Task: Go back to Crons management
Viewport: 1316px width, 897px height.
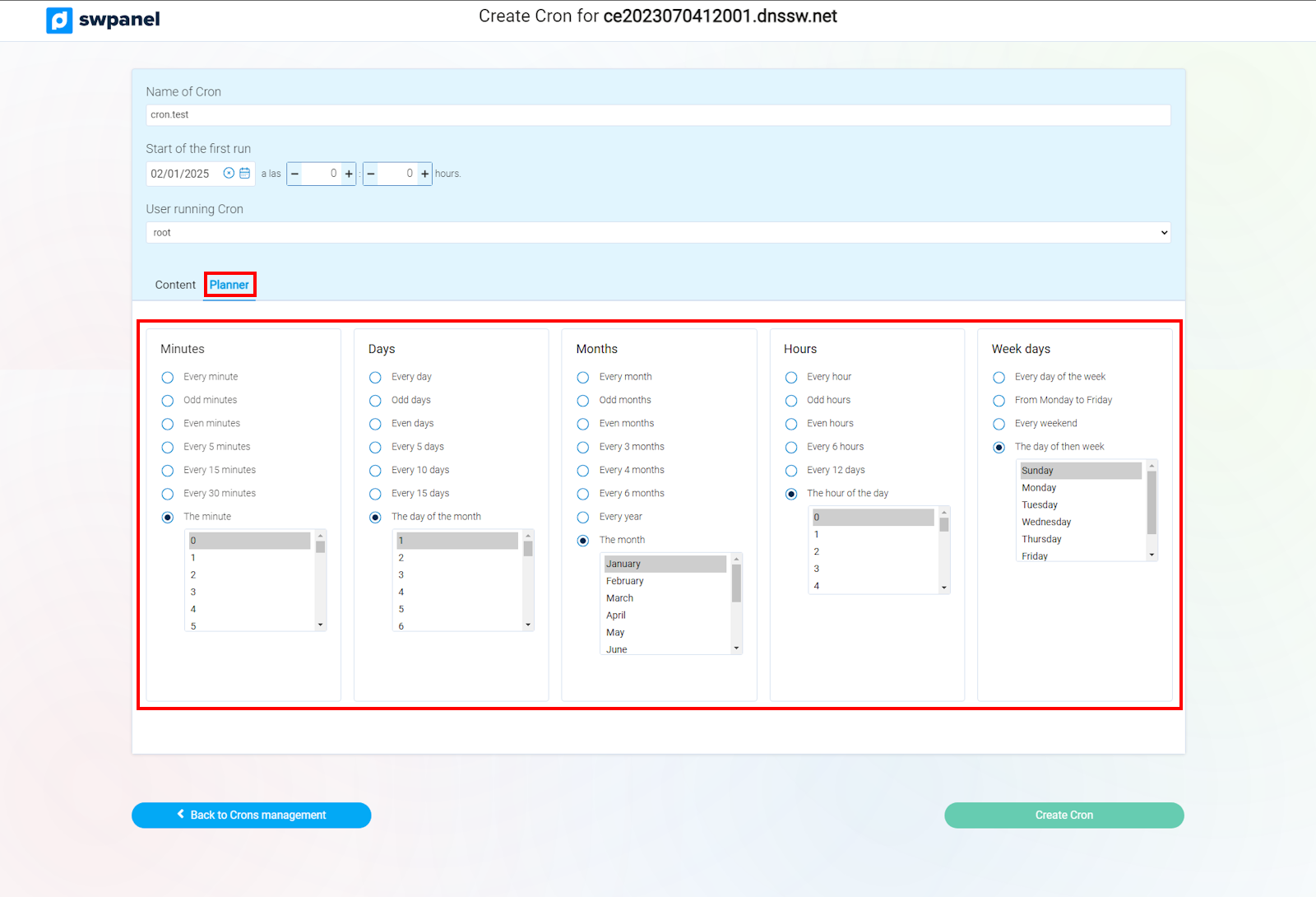Action: [251, 816]
